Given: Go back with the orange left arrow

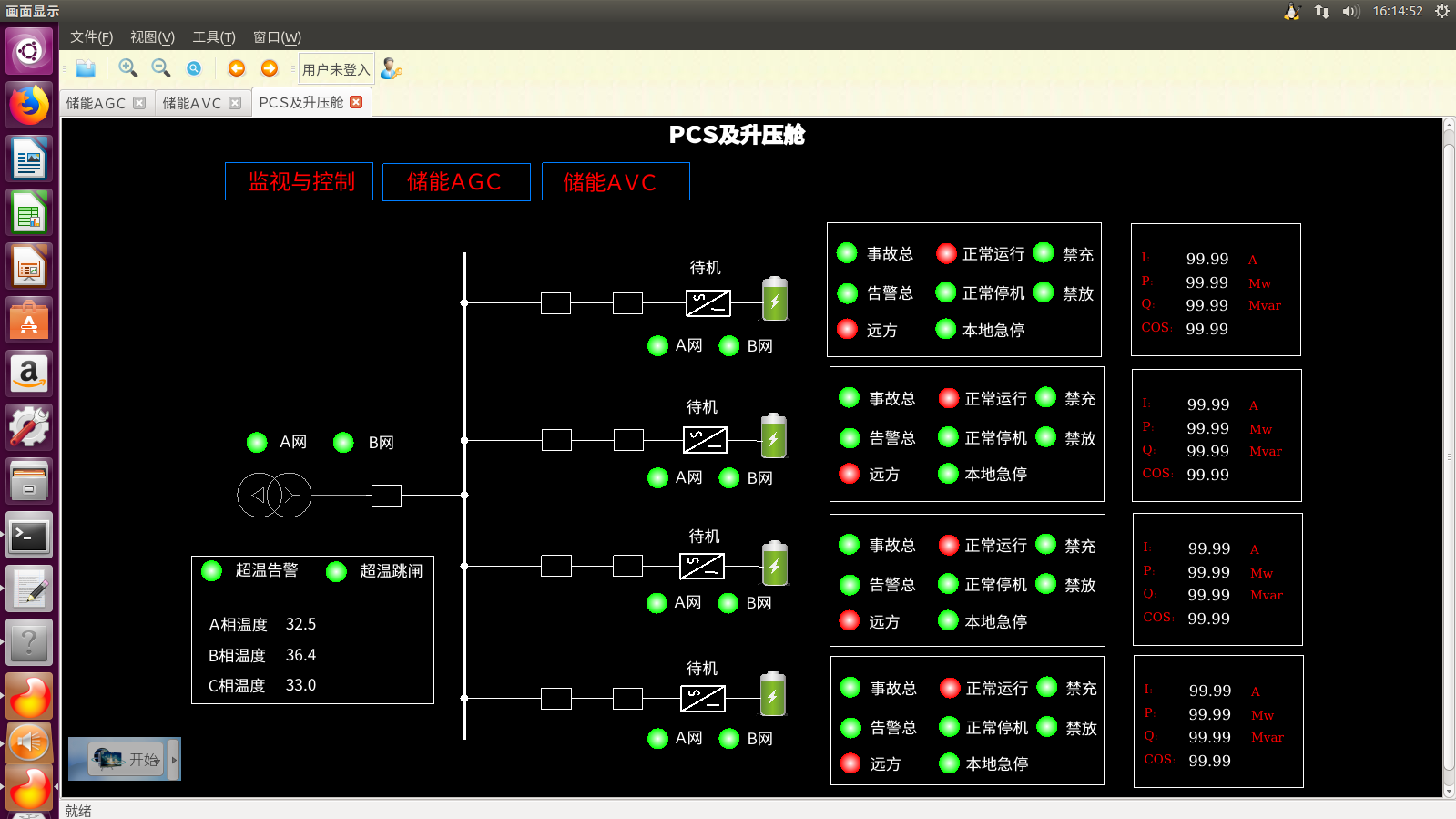Looking at the screenshot, I should point(237,68).
